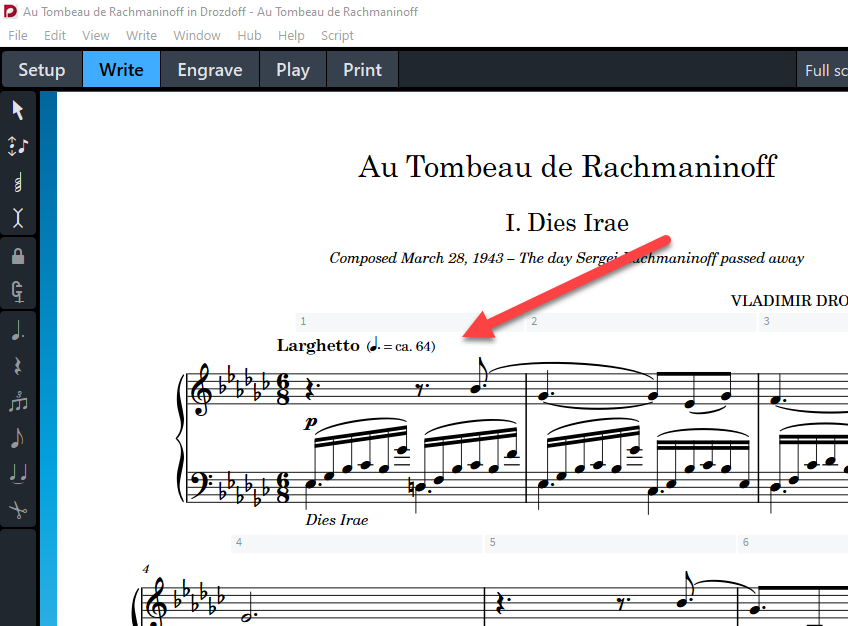Click bar 2 system track marker
The height and width of the screenshot is (626, 848).
[x=641, y=321]
